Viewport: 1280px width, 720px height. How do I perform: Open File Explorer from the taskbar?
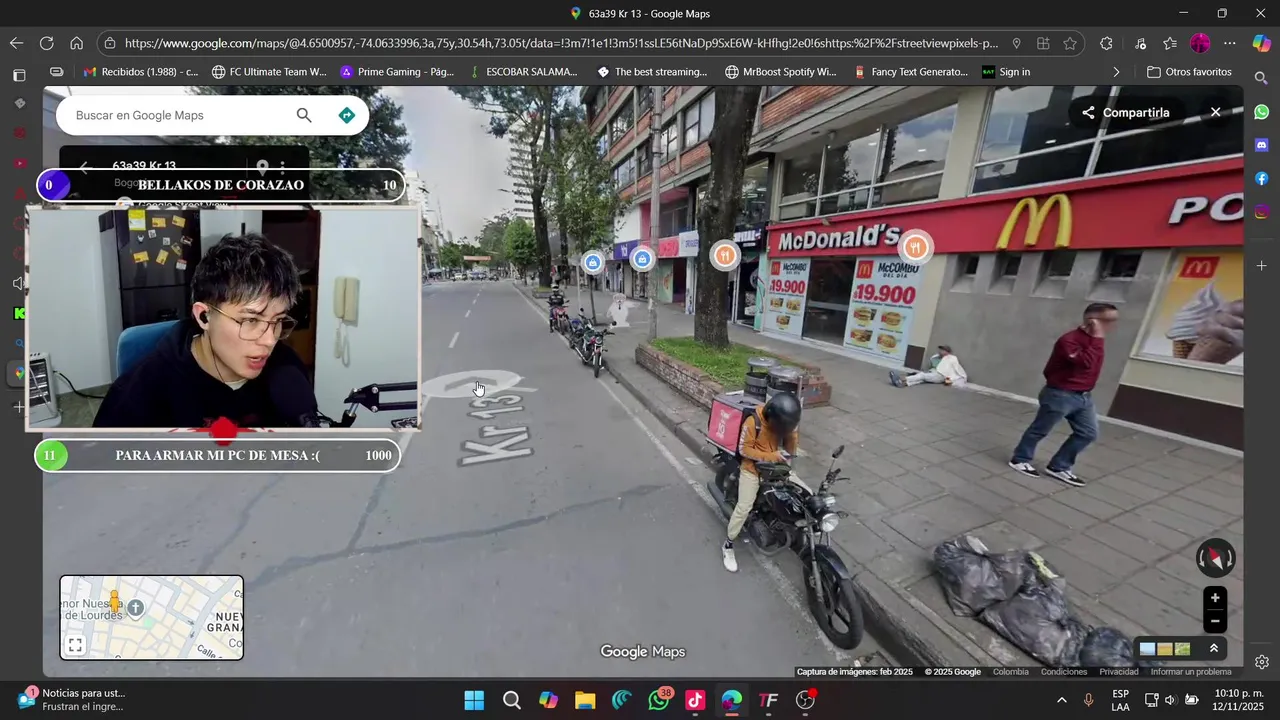click(585, 700)
